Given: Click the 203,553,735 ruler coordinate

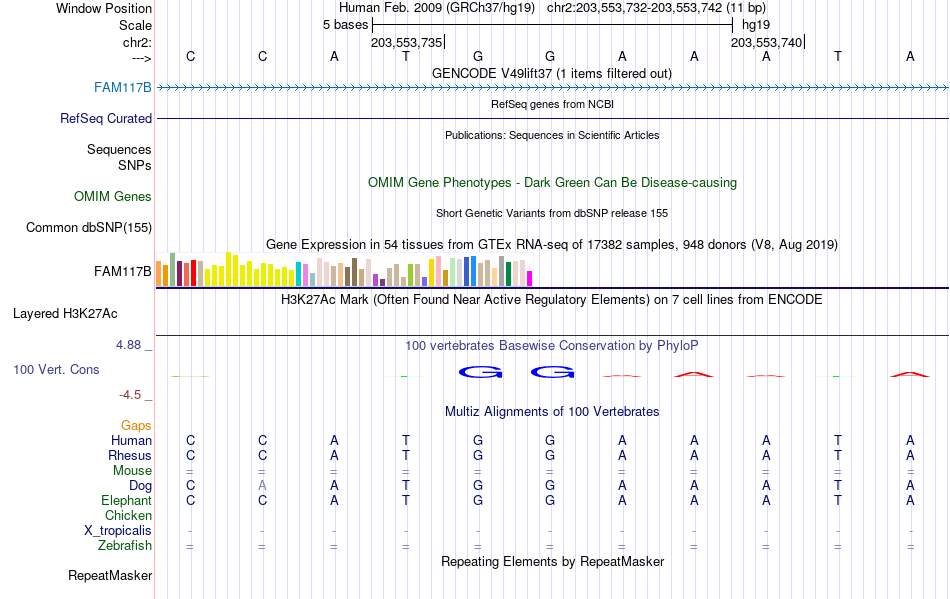Looking at the screenshot, I should (407, 42).
